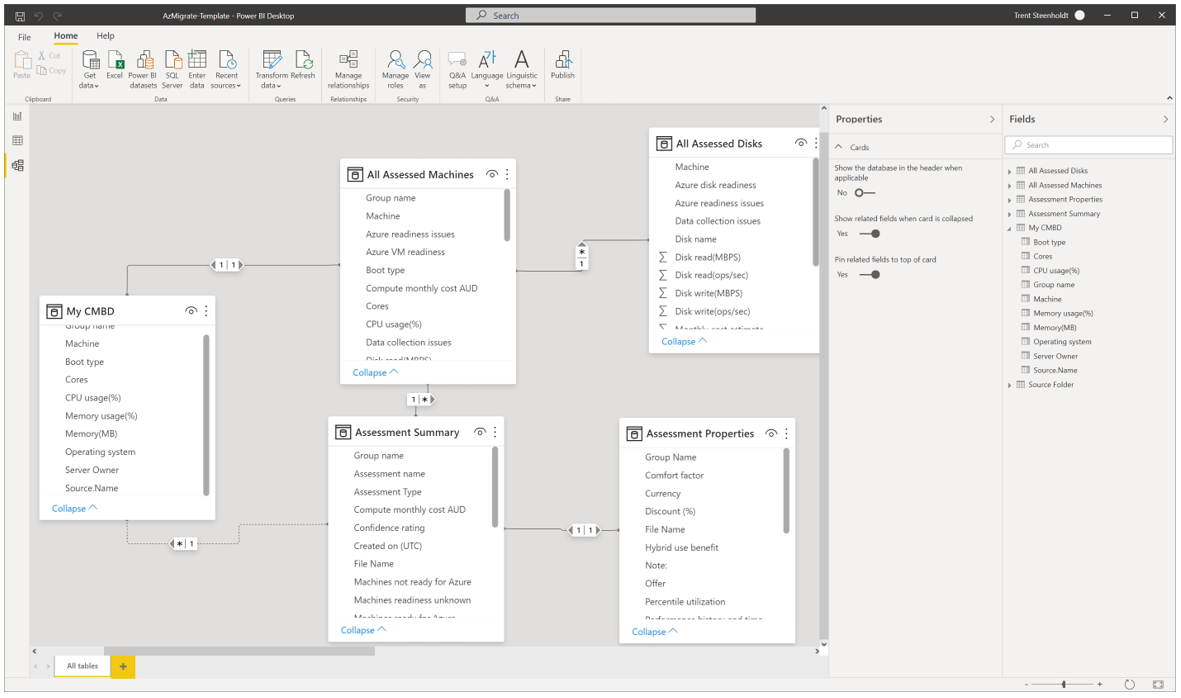Screen dimensions: 1181x698
Task: Search fields in the Fields pane
Action: [1088, 145]
